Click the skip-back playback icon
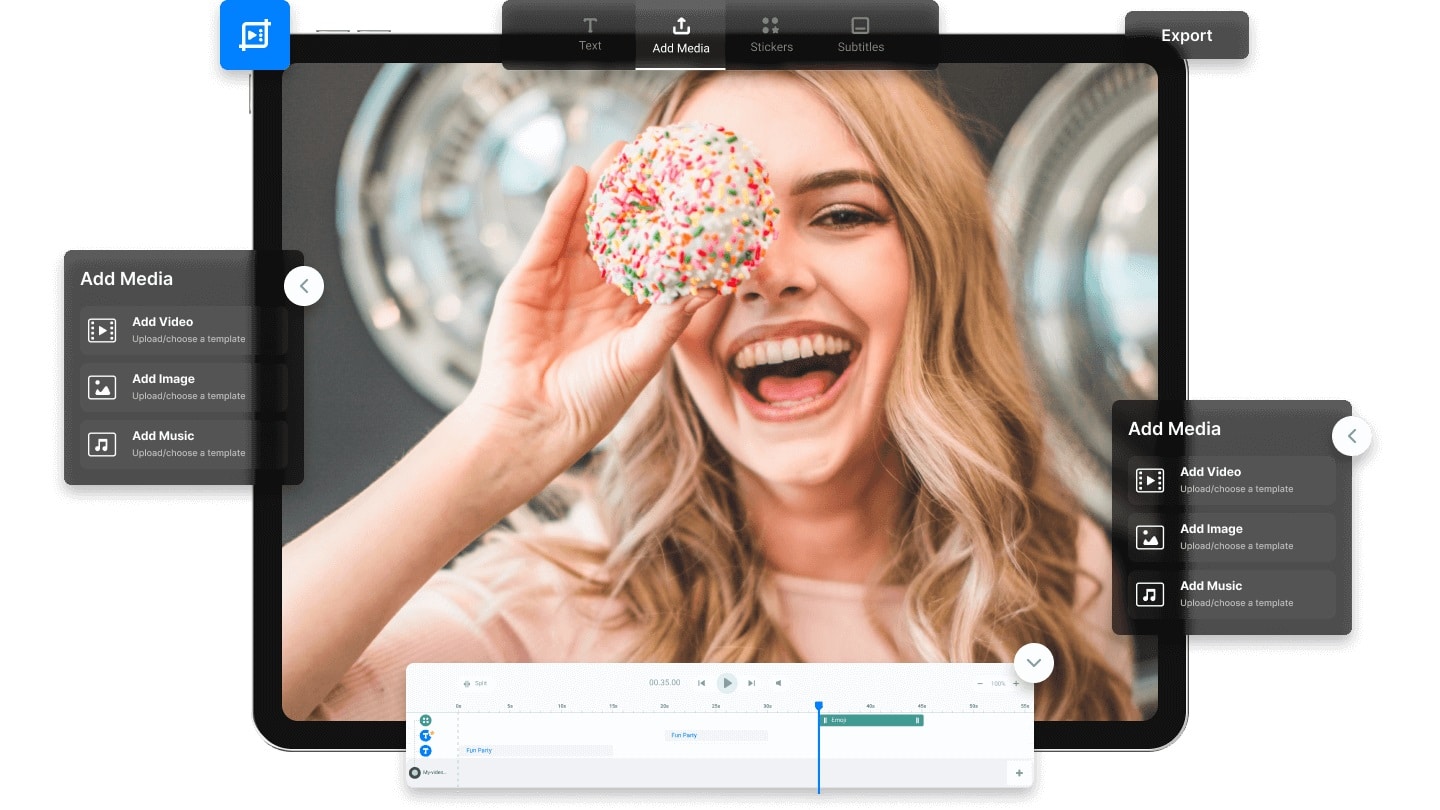Image resolution: width=1440 pixels, height=810 pixels. point(702,683)
